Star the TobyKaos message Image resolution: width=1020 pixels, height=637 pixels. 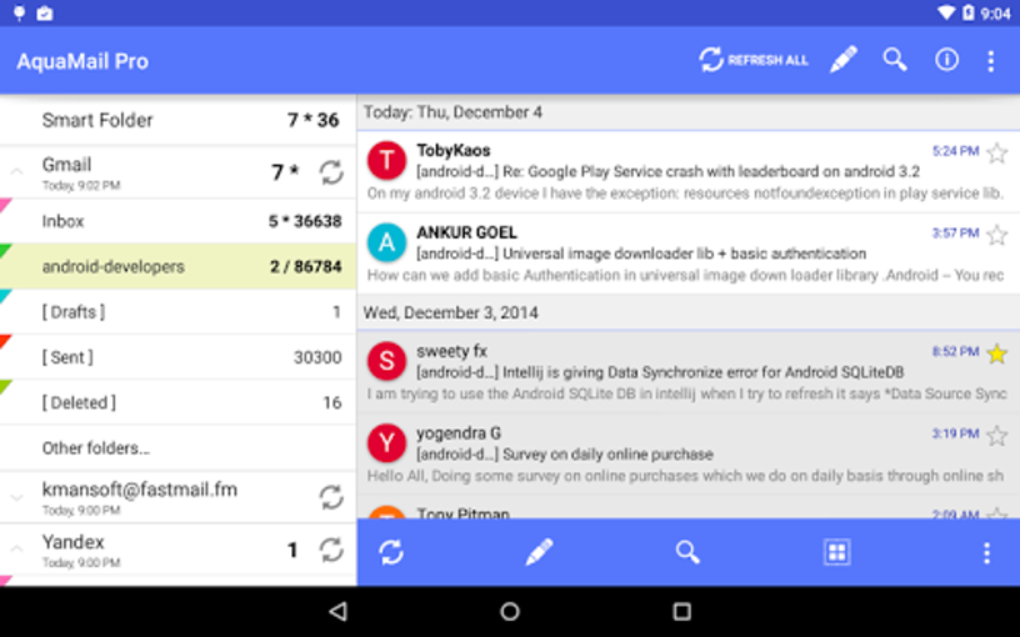996,151
